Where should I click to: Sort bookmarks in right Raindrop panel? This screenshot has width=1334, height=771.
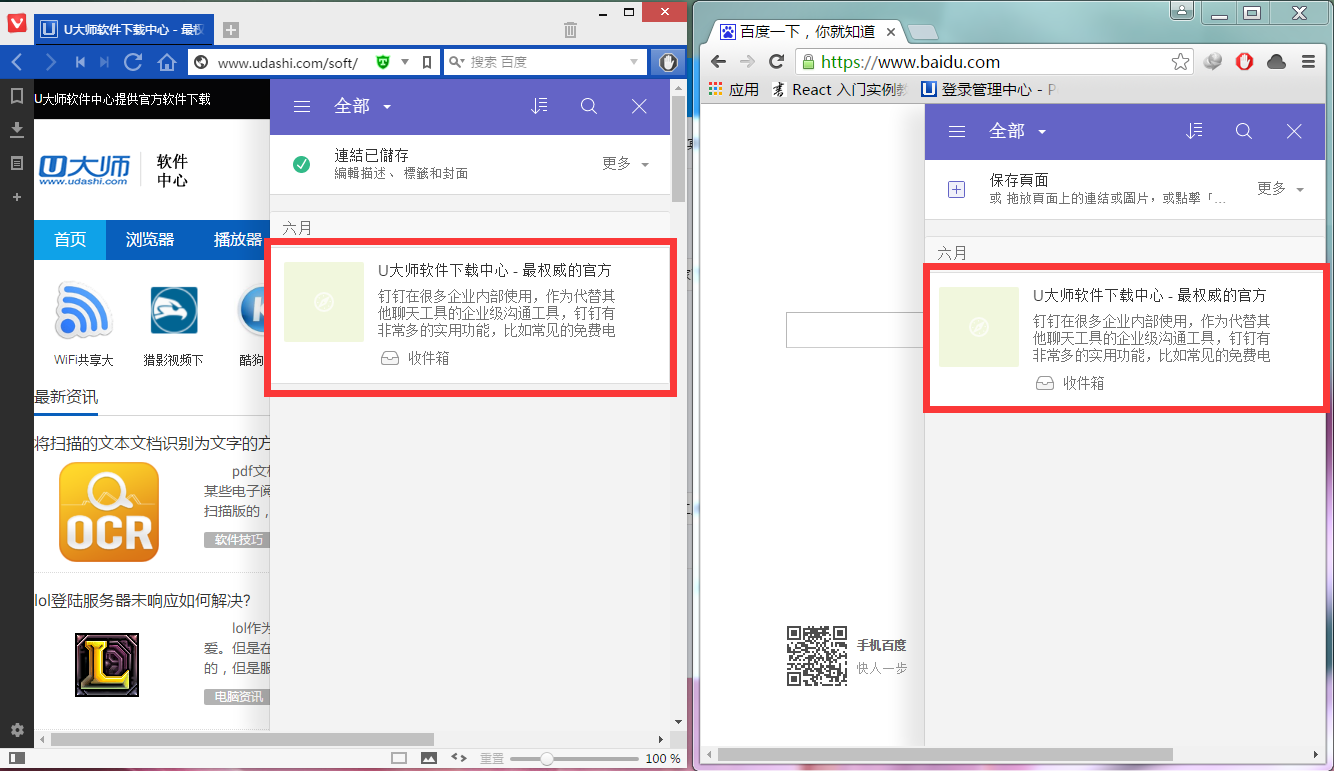(x=1194, y=131)
